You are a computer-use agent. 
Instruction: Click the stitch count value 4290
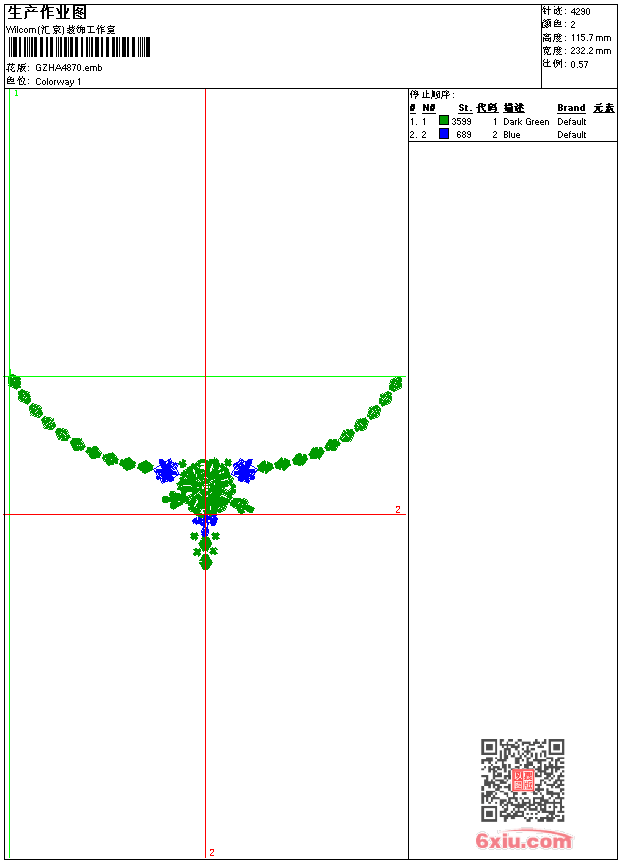(x=581, y=11)
